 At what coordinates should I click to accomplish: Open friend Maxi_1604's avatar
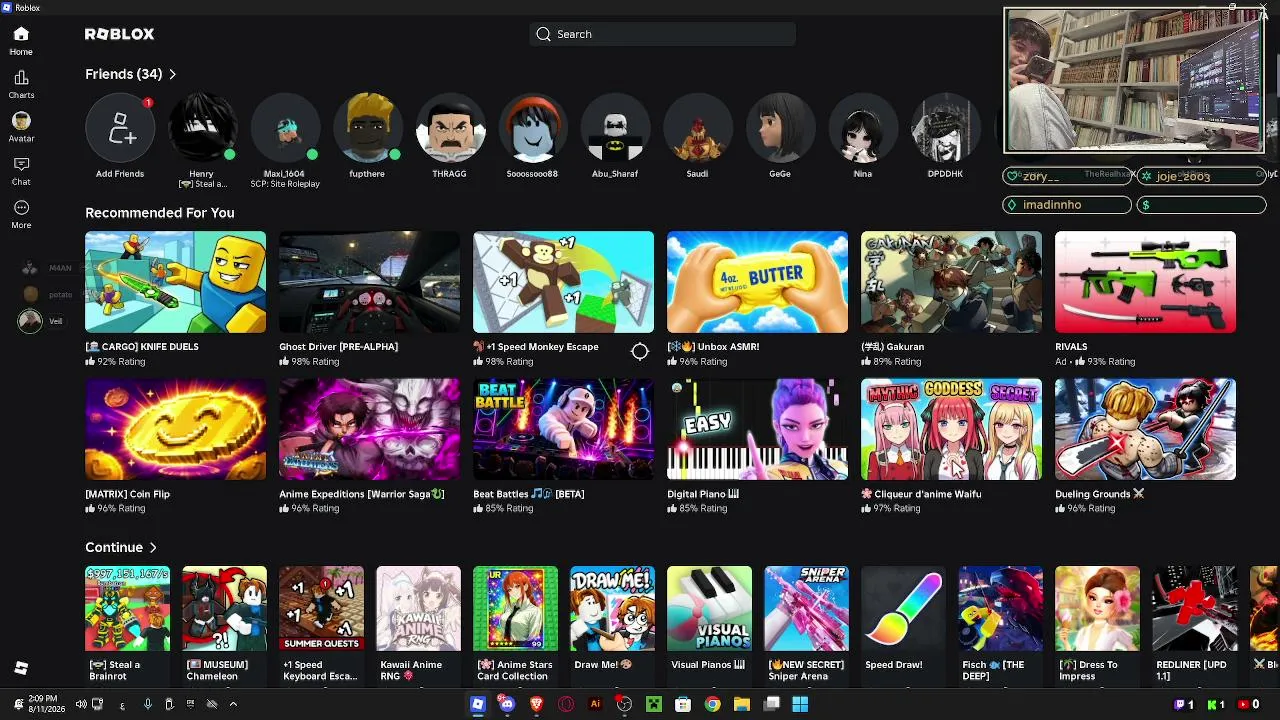(x=285, y=128)
